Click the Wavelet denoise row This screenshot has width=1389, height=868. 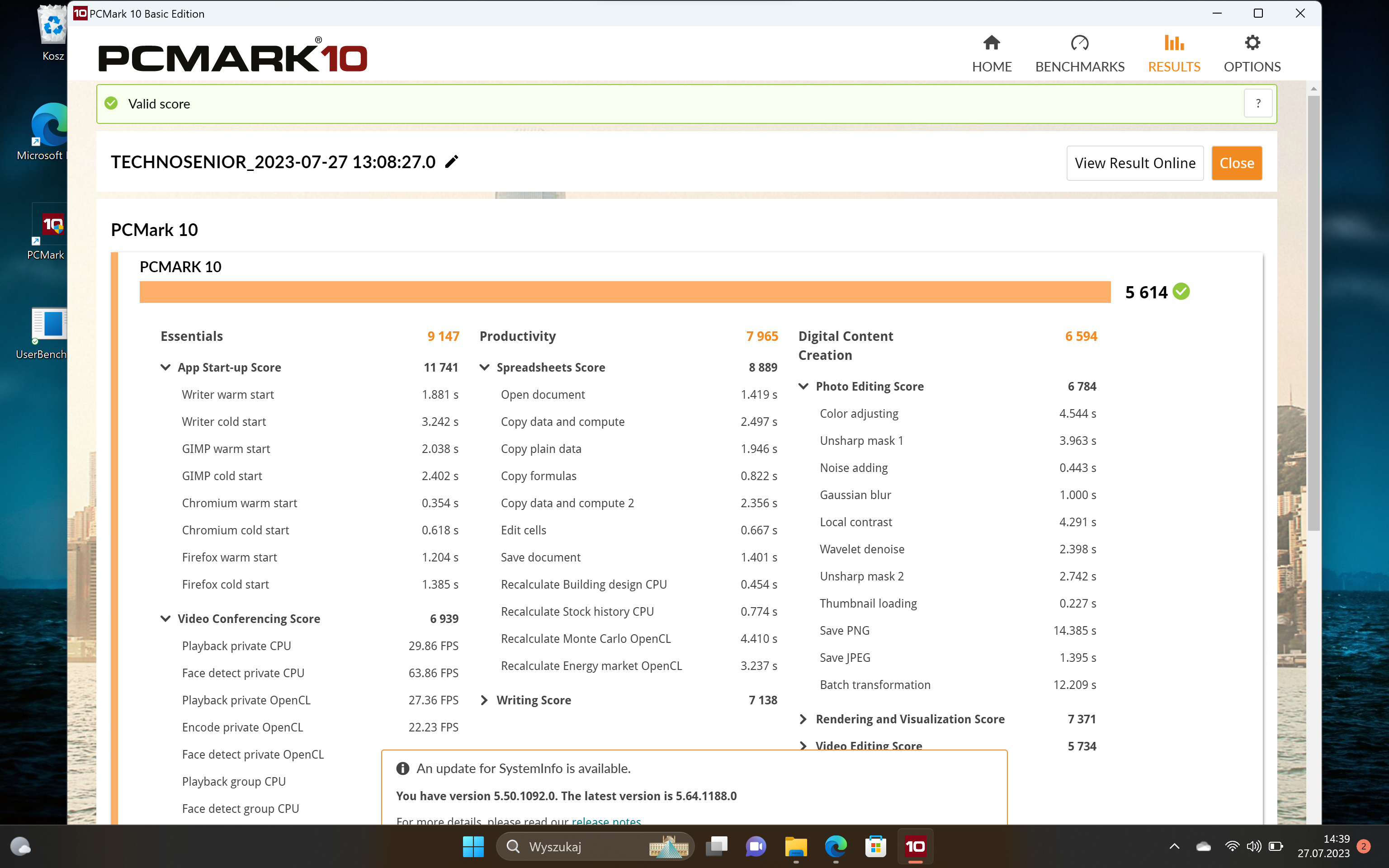(958, 549)
